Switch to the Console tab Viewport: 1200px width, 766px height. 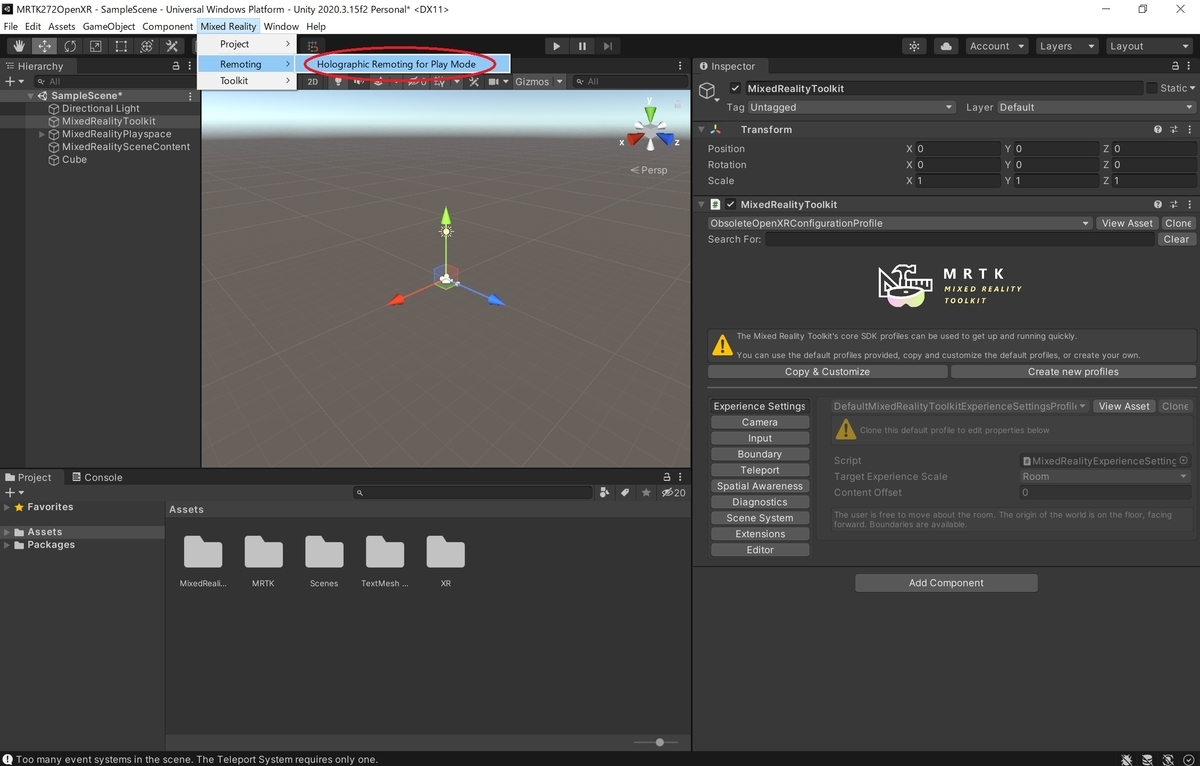pos(97,477)
